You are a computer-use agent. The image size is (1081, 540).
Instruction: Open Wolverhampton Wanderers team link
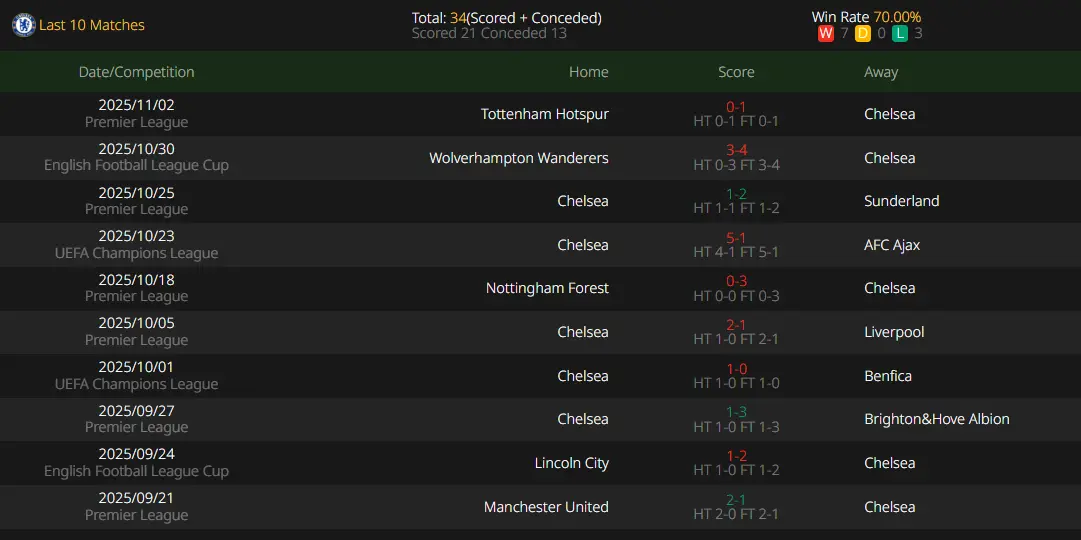[x=518, y=158]
